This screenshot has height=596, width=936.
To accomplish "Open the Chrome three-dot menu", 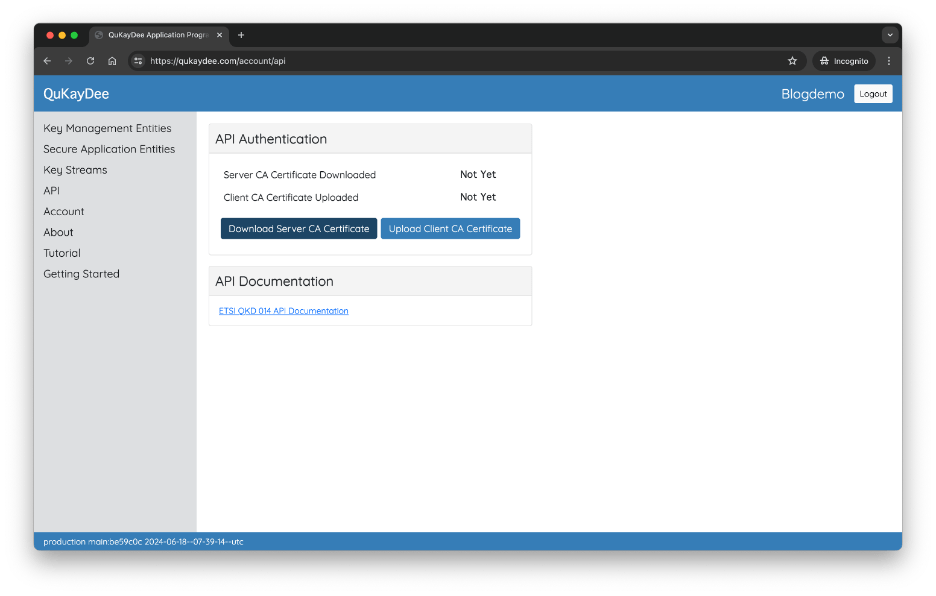I will tap(889, 61).
